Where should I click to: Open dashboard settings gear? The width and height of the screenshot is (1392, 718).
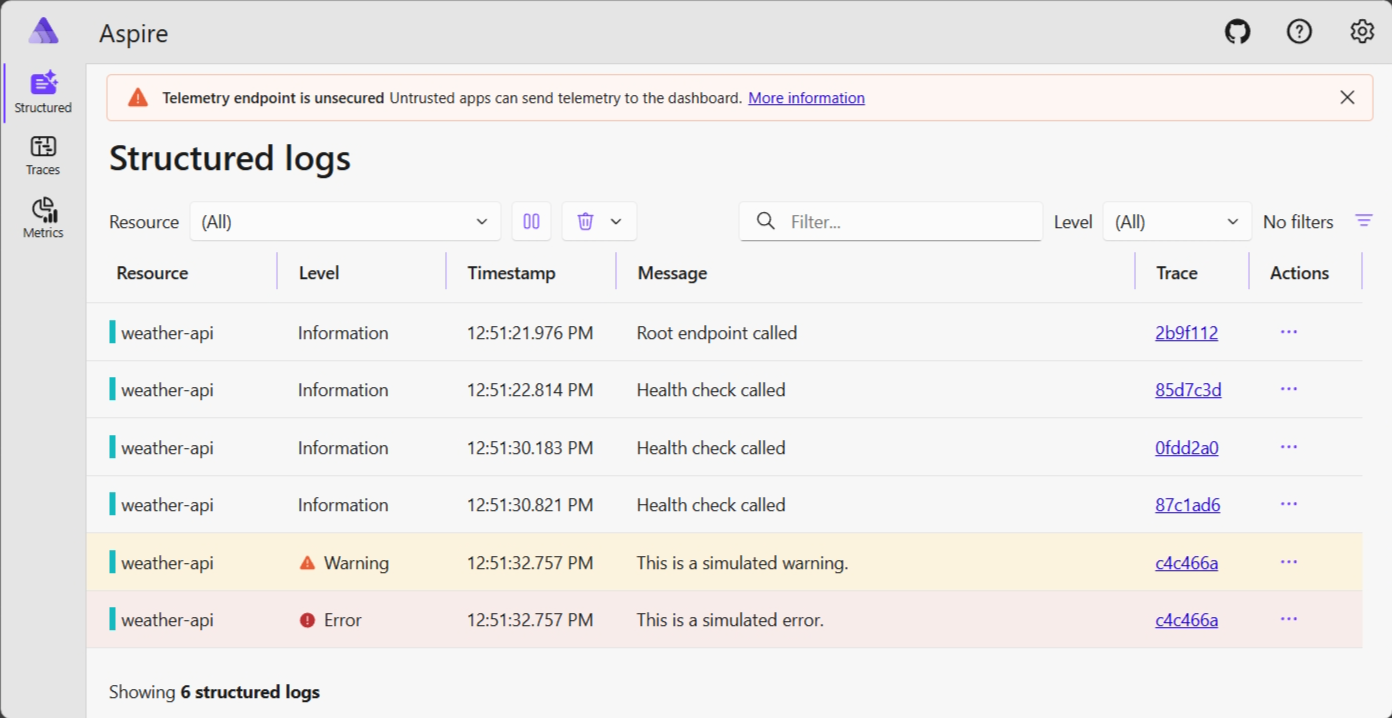(x=1362, y=31)
